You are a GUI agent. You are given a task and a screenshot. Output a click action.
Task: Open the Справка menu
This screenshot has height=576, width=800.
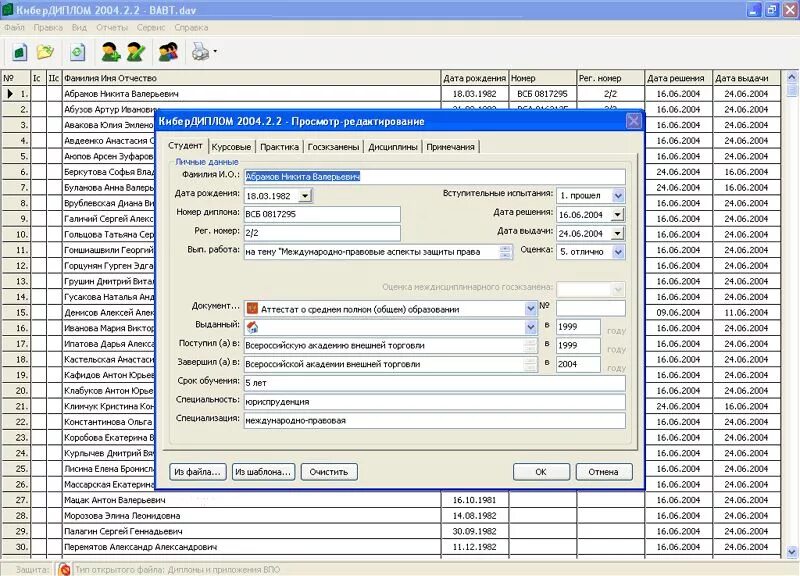pos(191,28)
